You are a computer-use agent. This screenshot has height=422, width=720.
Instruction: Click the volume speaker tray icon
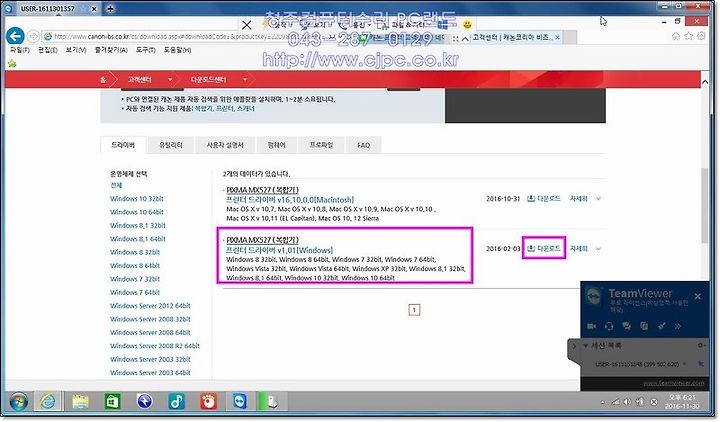(x=627, y=402)
